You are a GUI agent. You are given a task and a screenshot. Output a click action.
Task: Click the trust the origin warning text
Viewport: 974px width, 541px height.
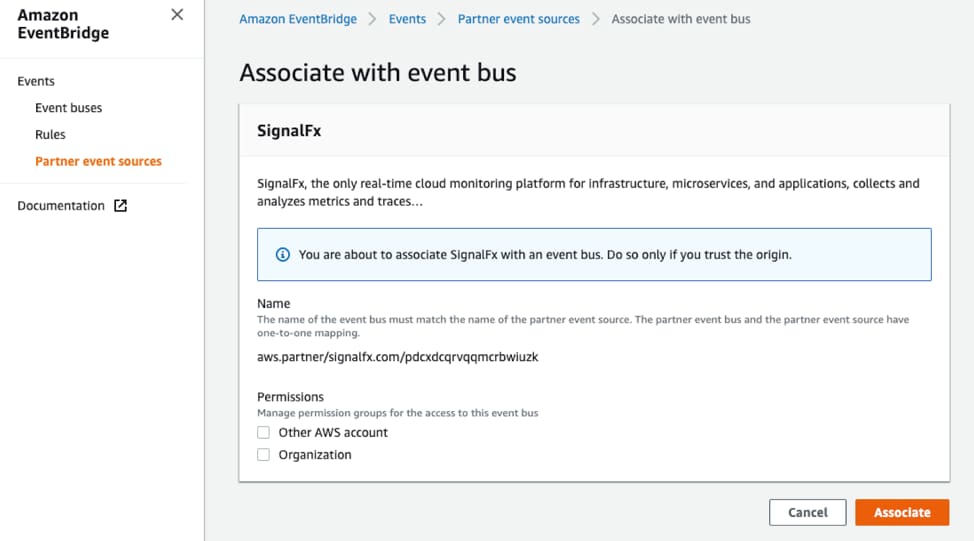click(545, 255)
